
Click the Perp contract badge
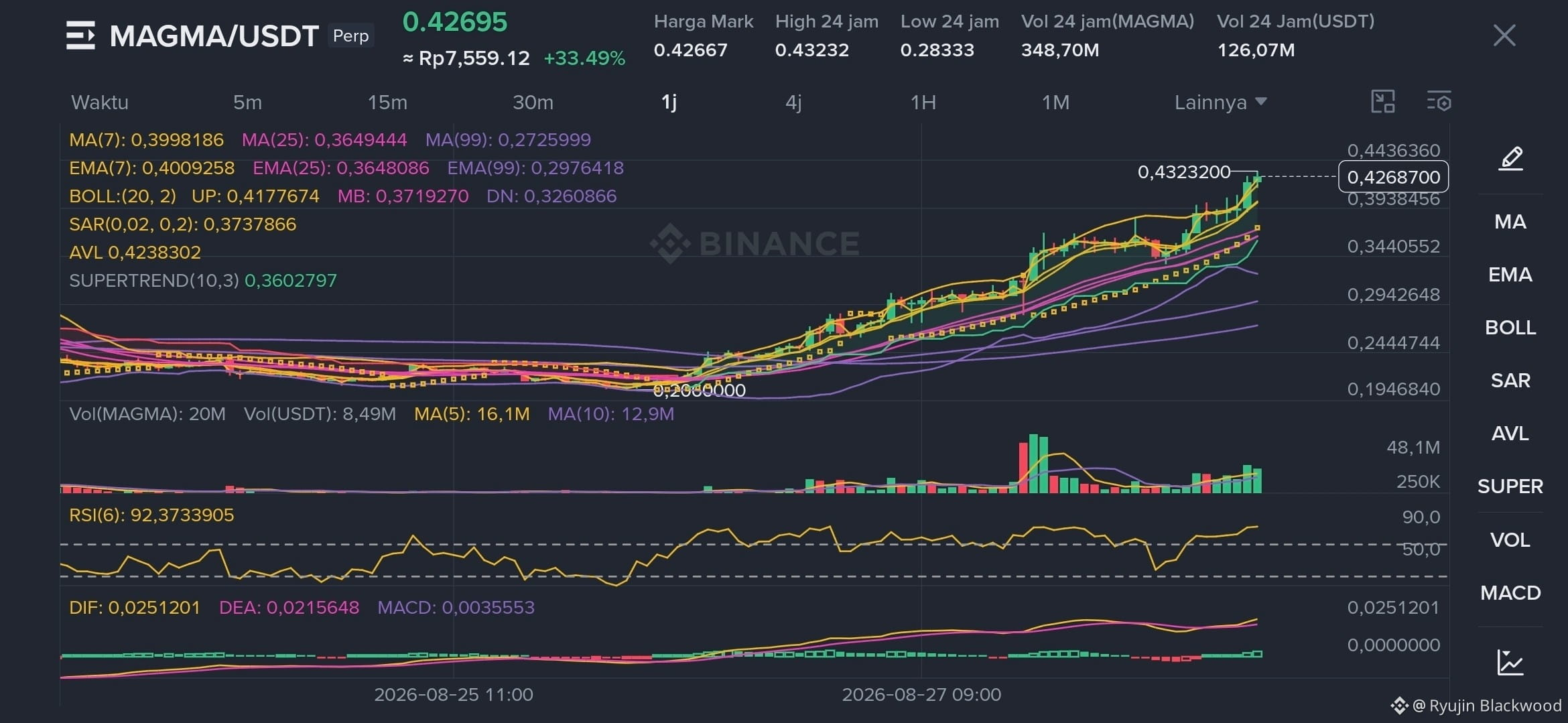pos(351,36)
